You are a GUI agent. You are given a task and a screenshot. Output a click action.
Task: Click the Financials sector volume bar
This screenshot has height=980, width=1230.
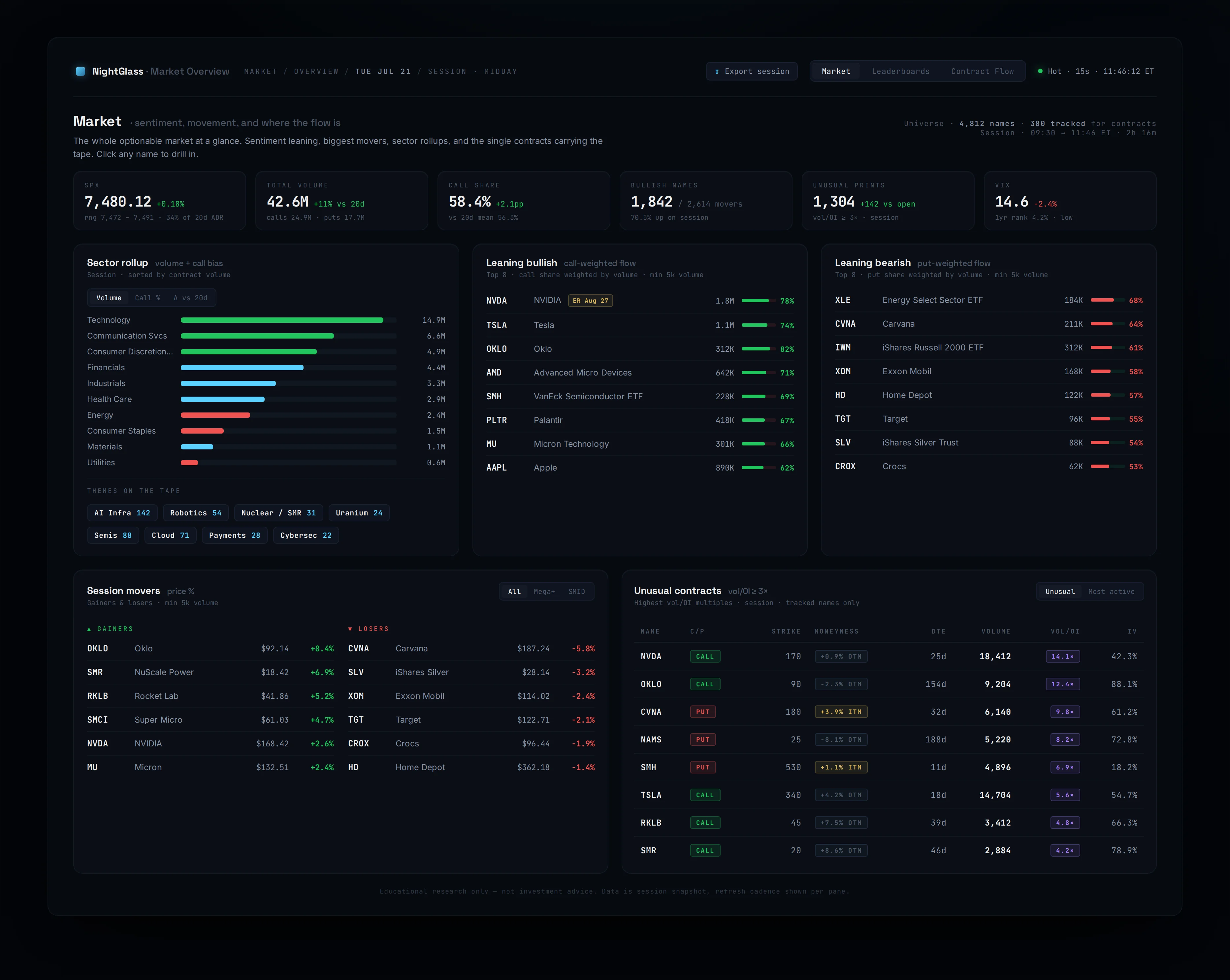(x=242, y=367)
